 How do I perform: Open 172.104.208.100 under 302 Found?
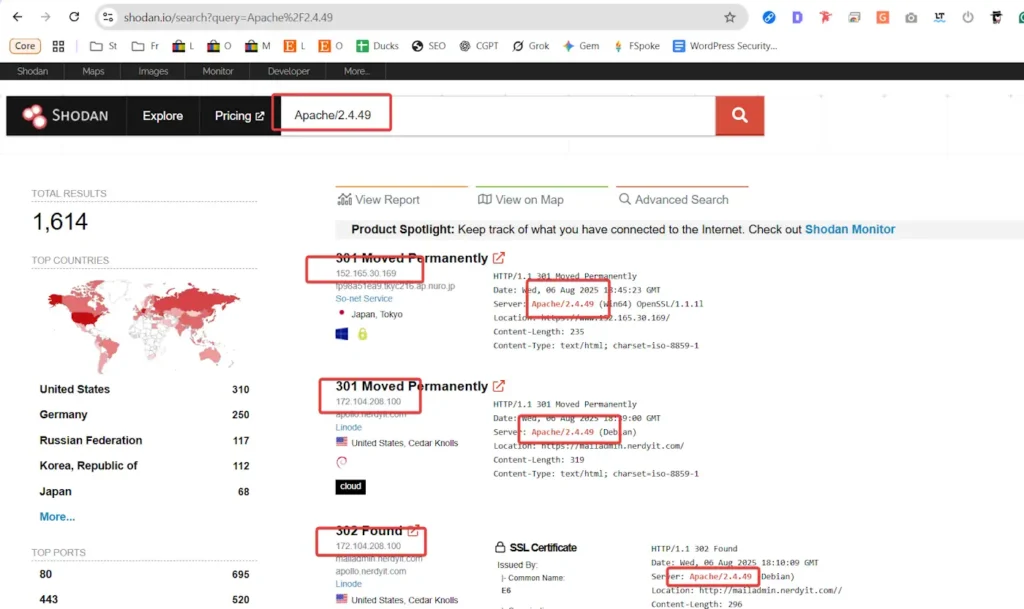[368, 546]
